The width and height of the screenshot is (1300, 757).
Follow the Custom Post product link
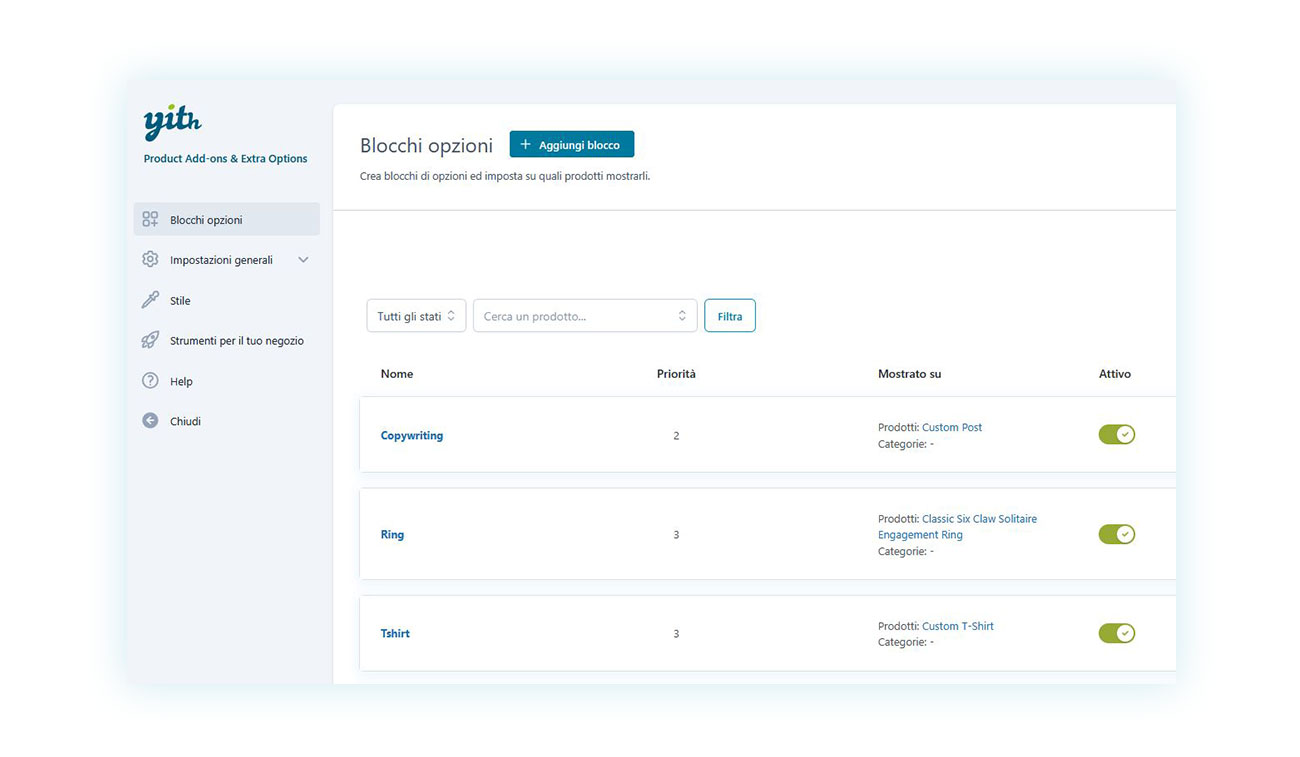tap(952, 427)
